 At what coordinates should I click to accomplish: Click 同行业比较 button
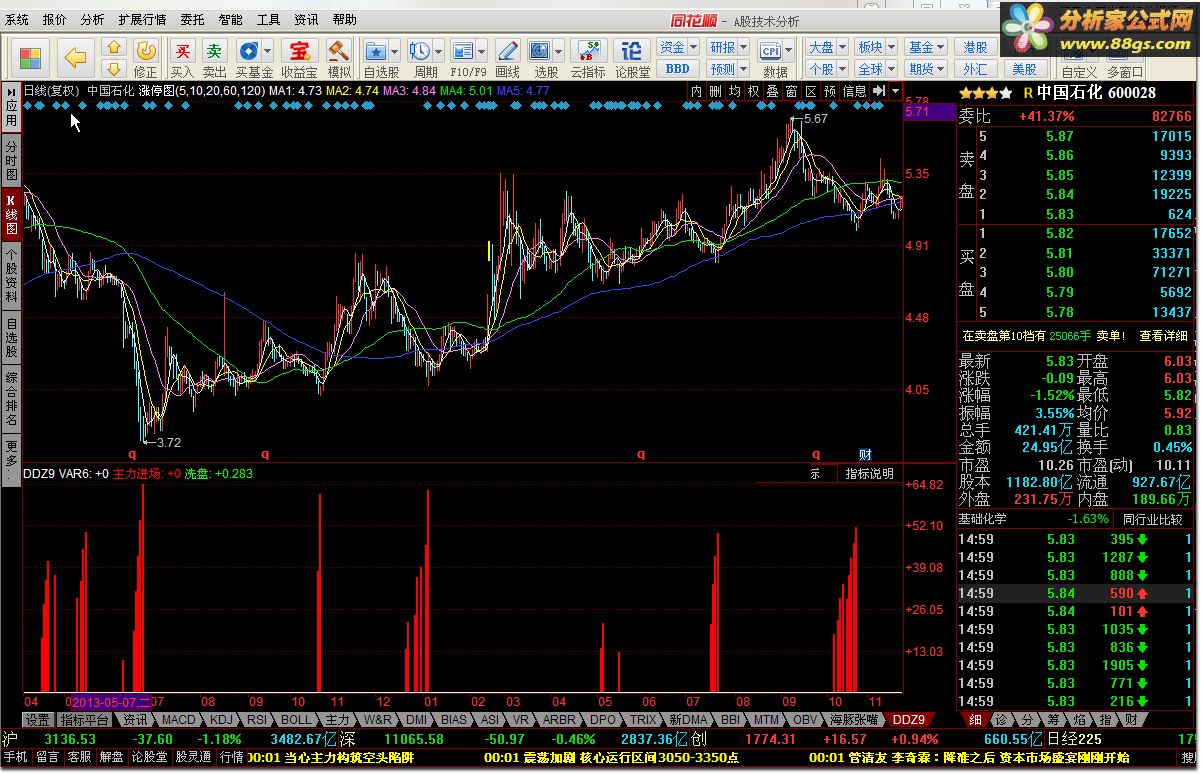(1153, 520)
